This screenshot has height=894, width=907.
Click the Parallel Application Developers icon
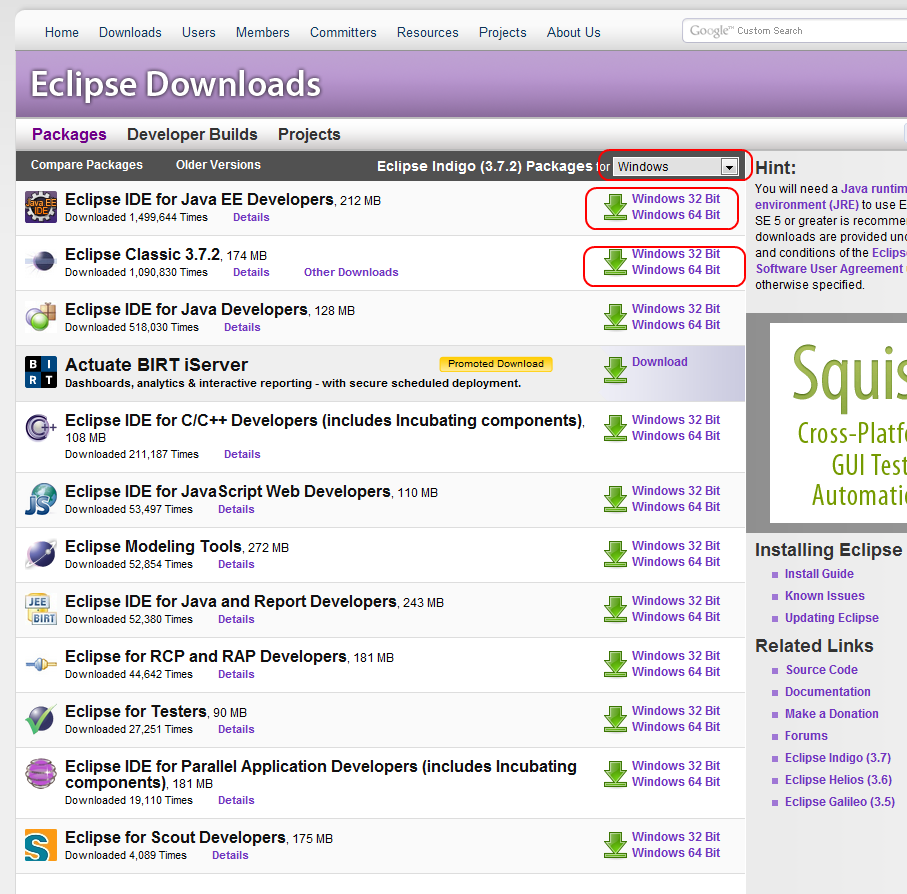coord(40,774)
